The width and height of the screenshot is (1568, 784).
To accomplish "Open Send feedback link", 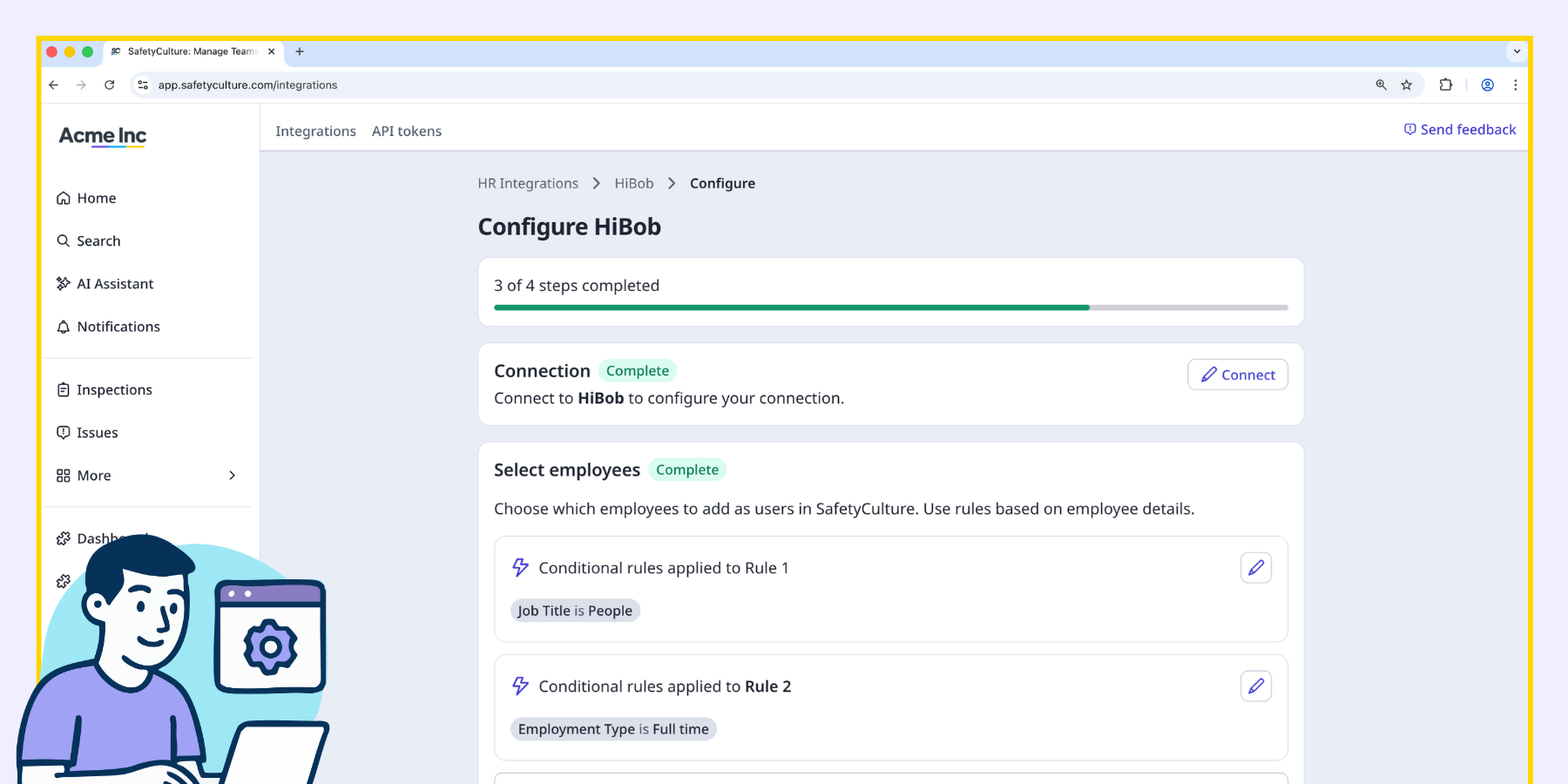I will pyautogui.click(x=1460, y=130).
